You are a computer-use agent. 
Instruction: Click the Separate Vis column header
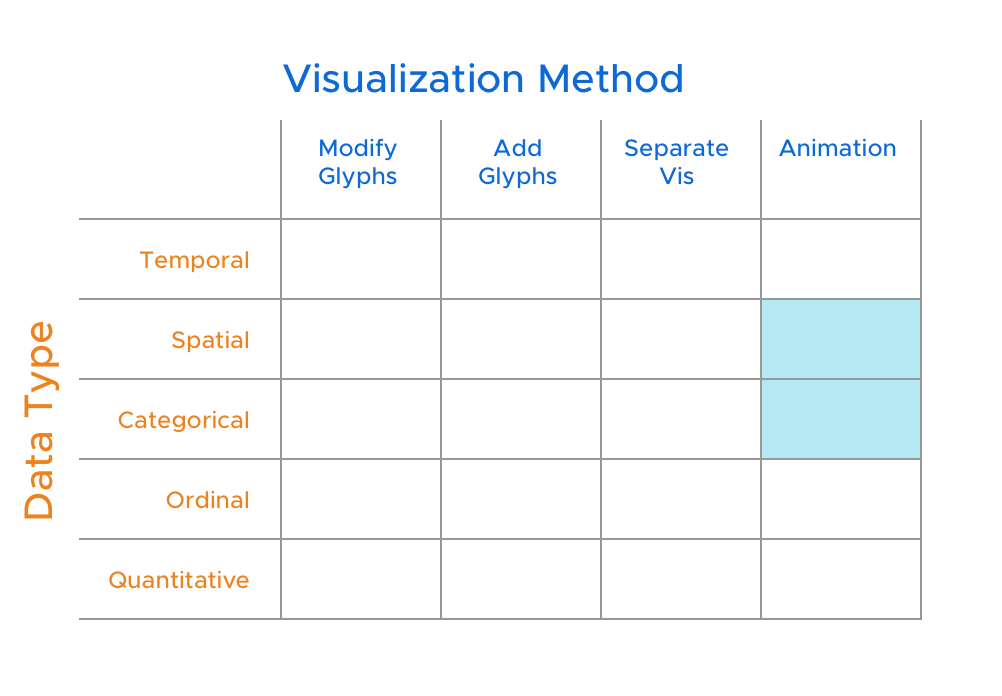[677, 162]
